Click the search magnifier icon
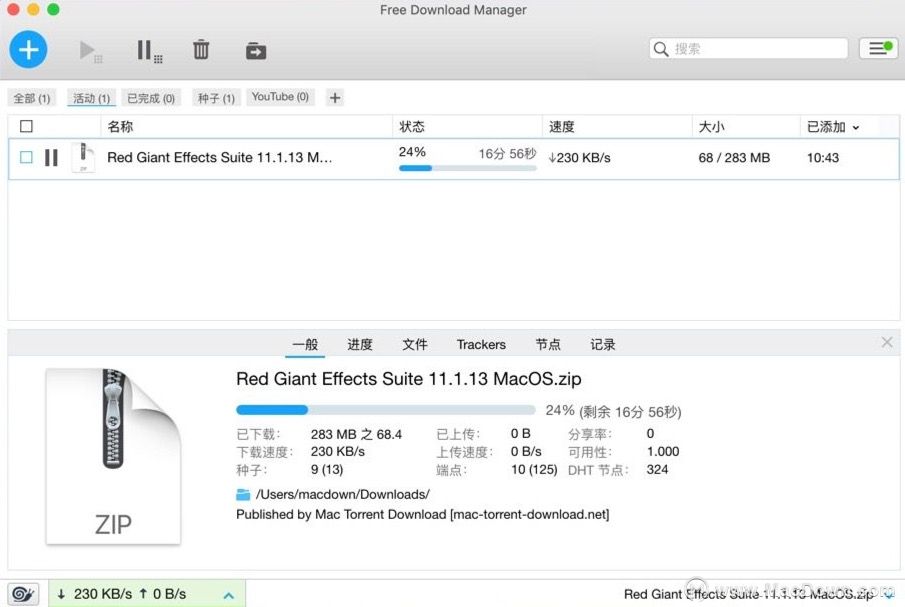The image size is (905, 607). pyautogui.click(x=661, y=49)
